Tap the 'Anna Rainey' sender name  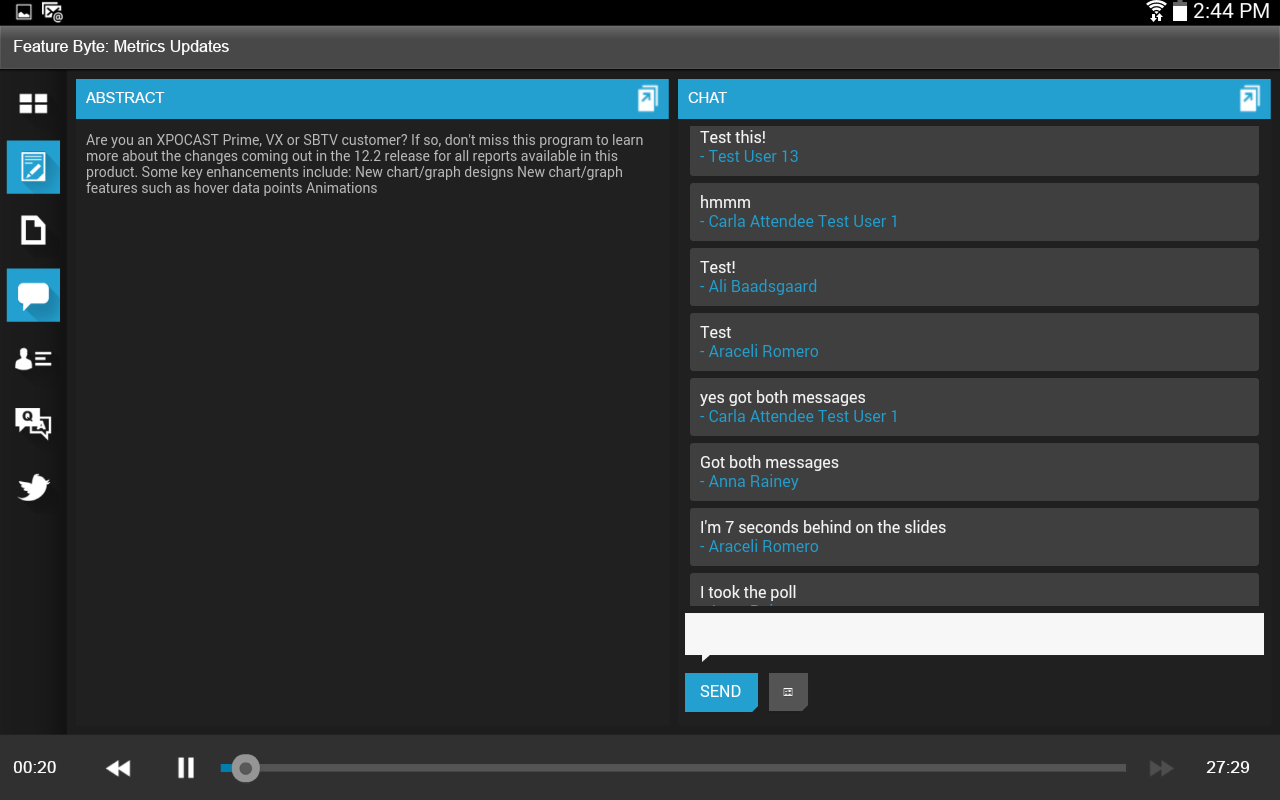[753, 482]
